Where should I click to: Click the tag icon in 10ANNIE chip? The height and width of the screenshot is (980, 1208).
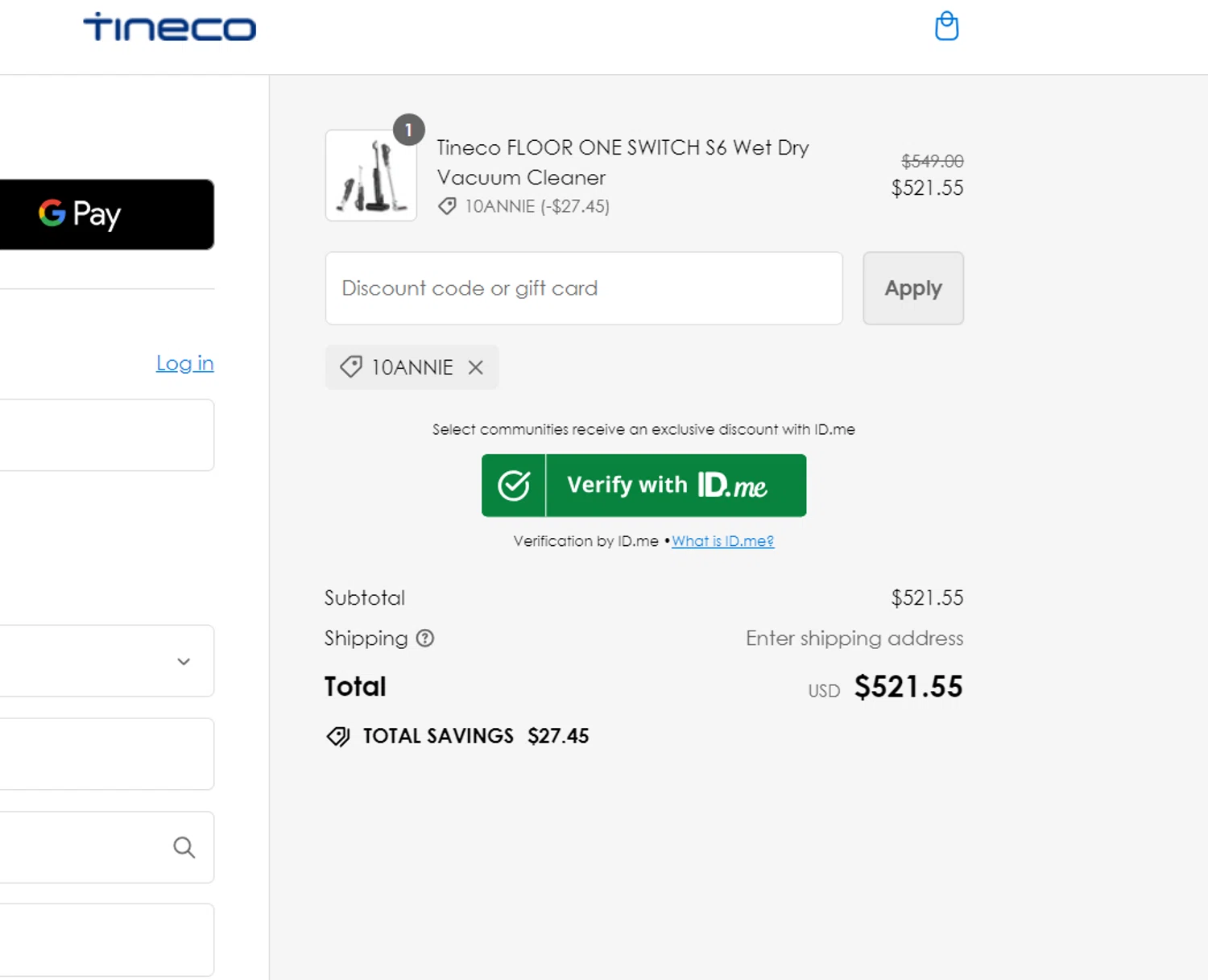click(351, 367)
